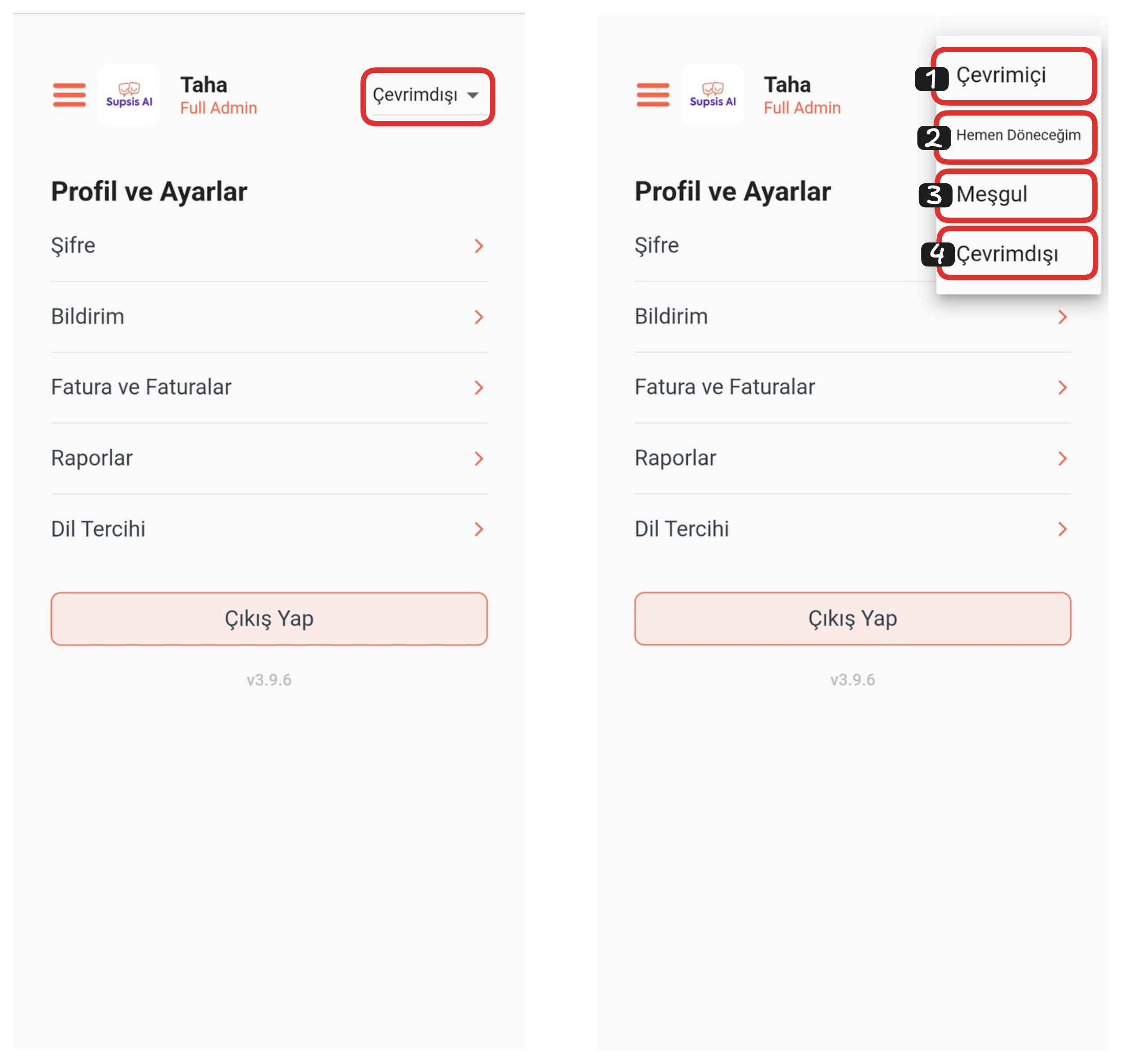This screenshot has width=1122, height=1064.
Task: Click Dil Tercihi chevron in left screen
Action: tap(478, 529)
